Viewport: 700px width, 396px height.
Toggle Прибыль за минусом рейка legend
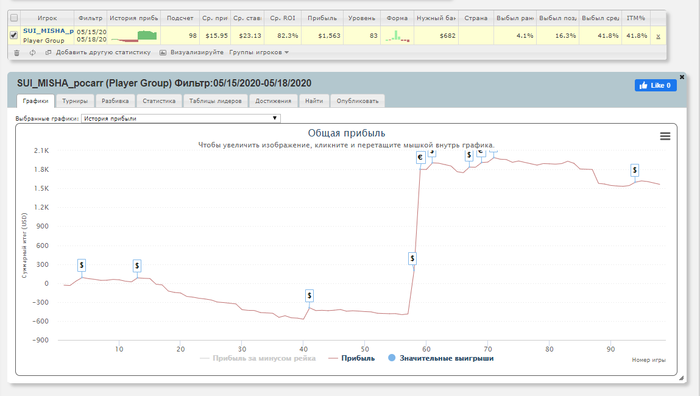pyautogui.click(x=258, y=358)
